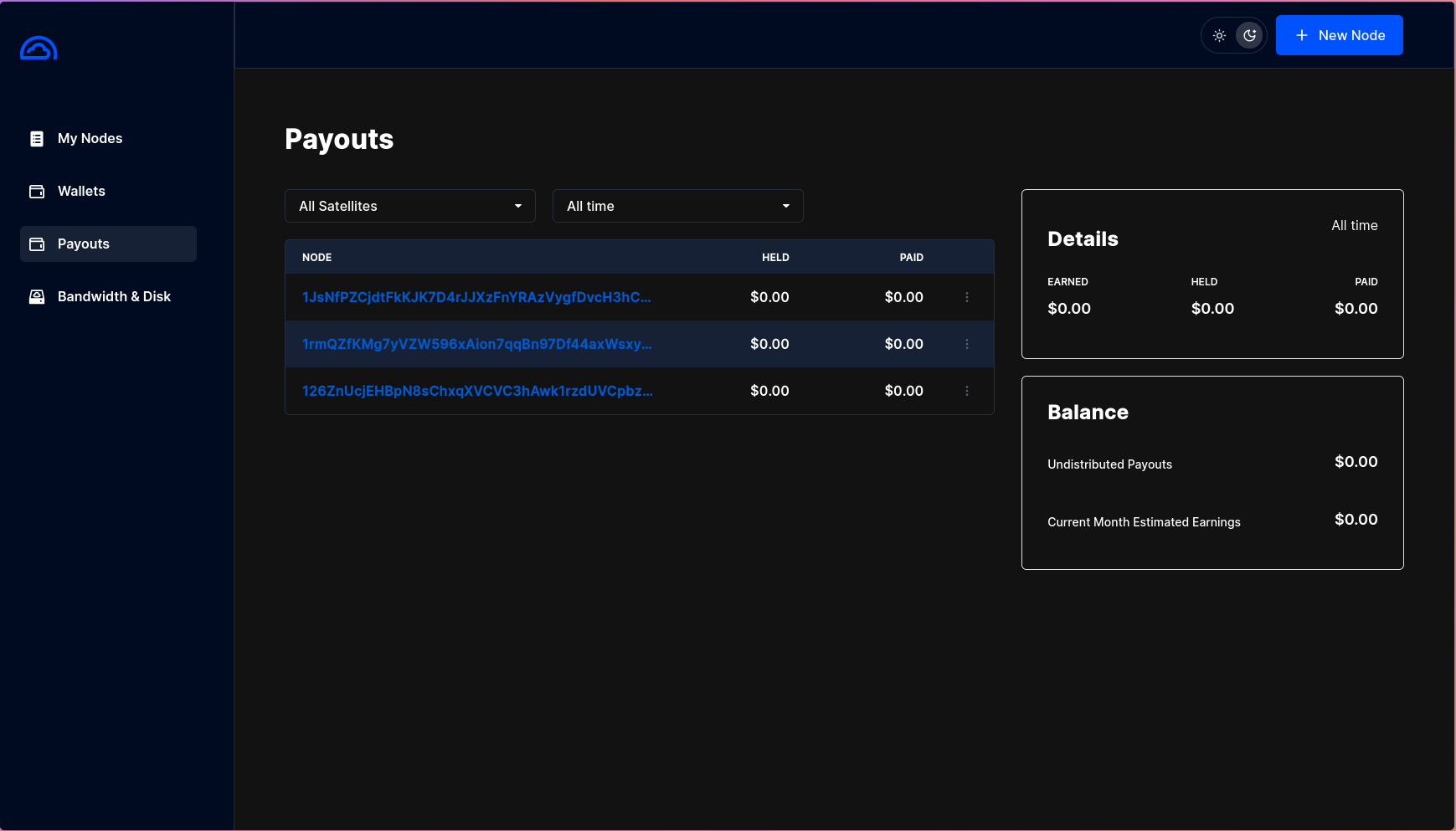This screenshot has width=1456, height=831.
Task: Click the Bandwidth & Disk icon
Action: point(37,297)
